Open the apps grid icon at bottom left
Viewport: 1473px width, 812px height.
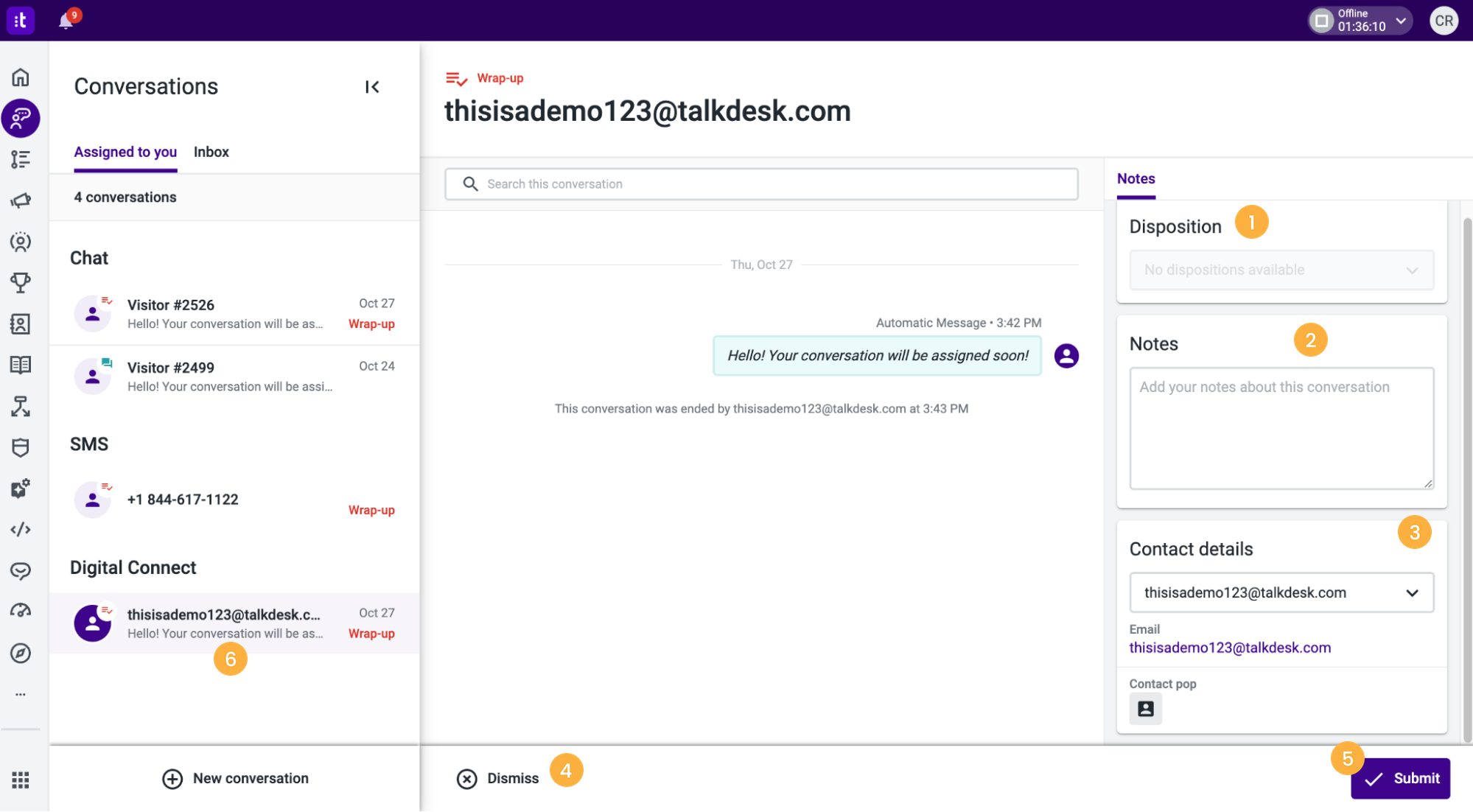21,780
